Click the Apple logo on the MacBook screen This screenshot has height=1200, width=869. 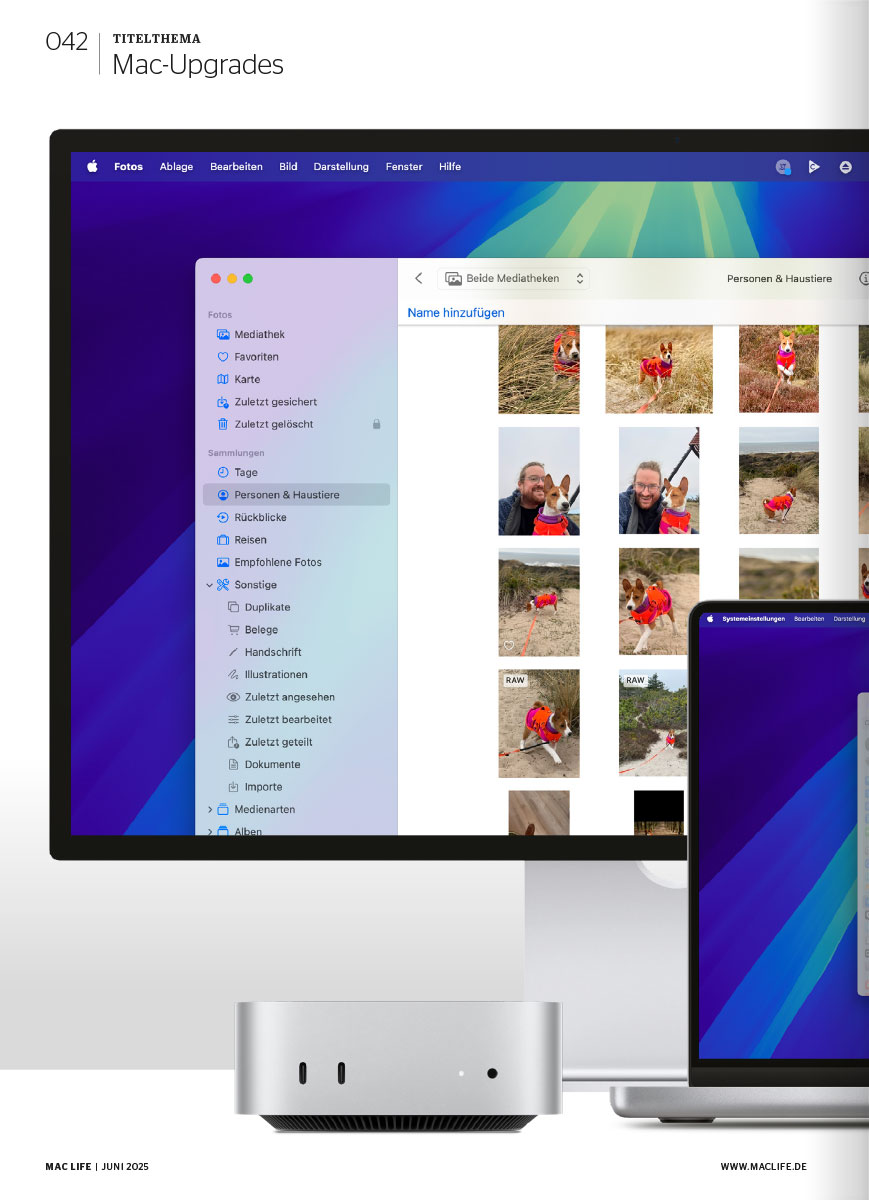[x=711, y=619]
